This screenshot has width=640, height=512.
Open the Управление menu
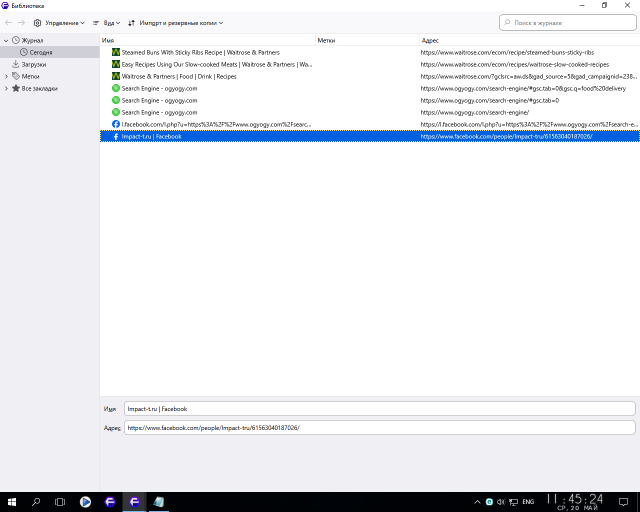[x=59, y=23]
